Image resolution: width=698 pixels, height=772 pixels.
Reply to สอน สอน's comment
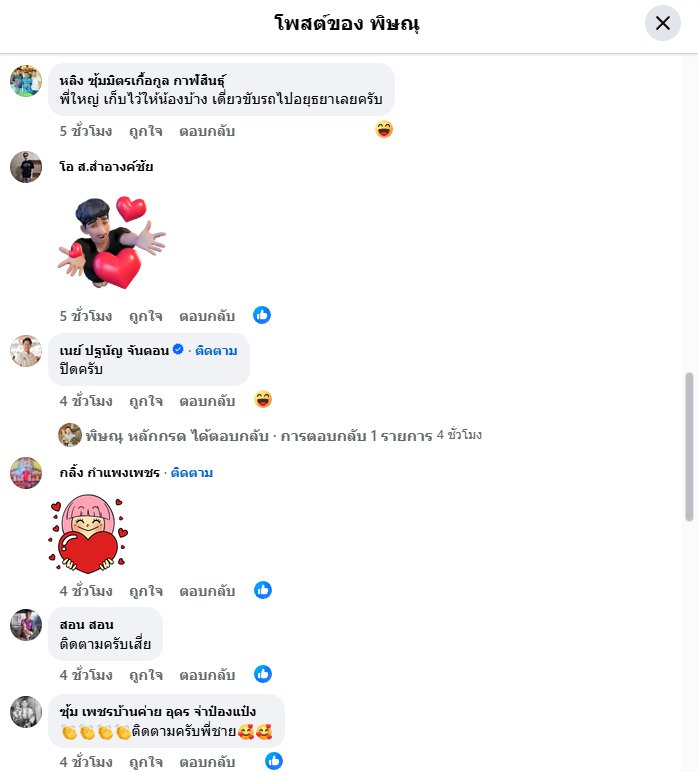tap(207, 675)
